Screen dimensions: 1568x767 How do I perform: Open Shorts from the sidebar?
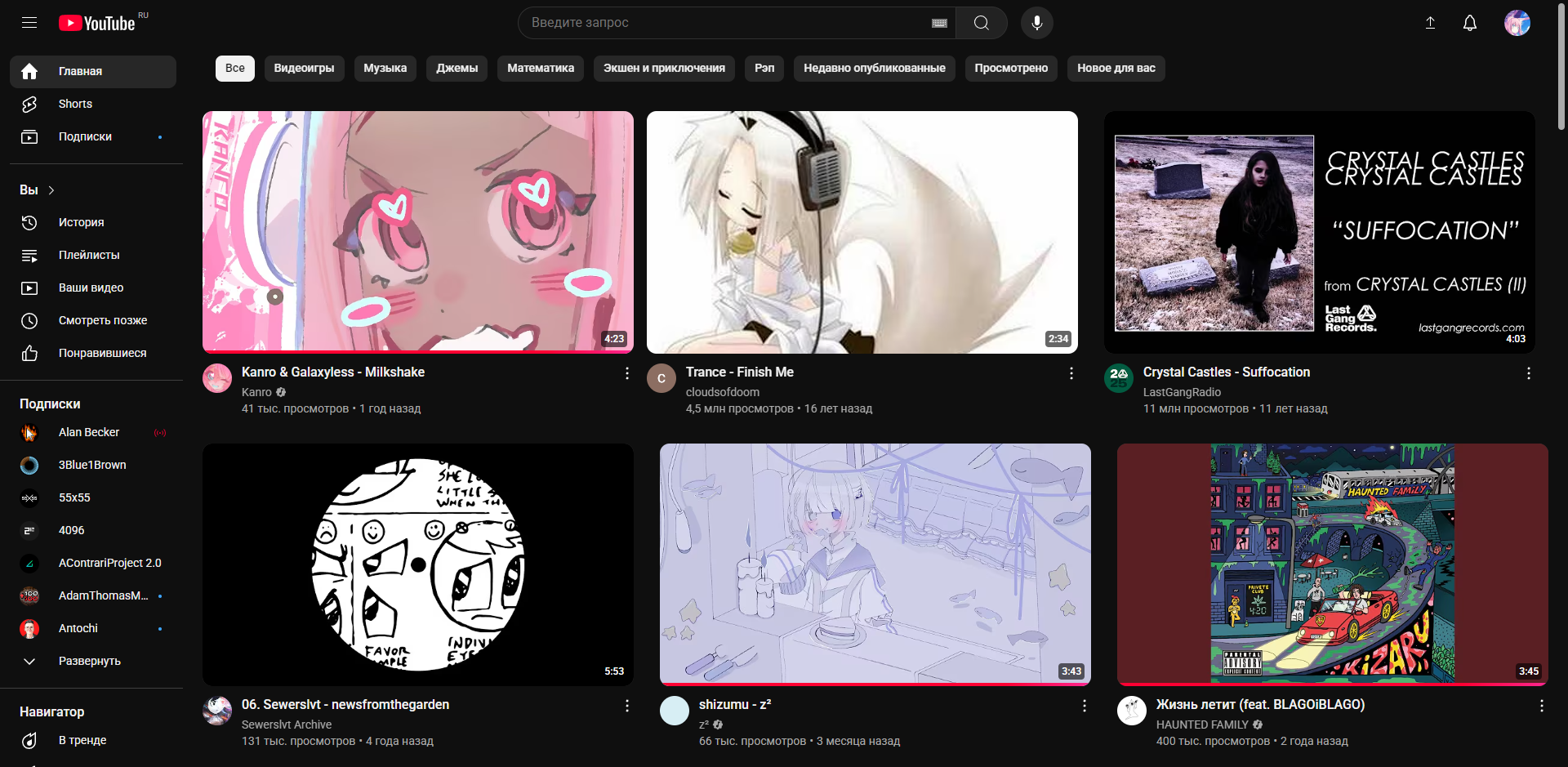pyautogui.click(x=93, y=104)
